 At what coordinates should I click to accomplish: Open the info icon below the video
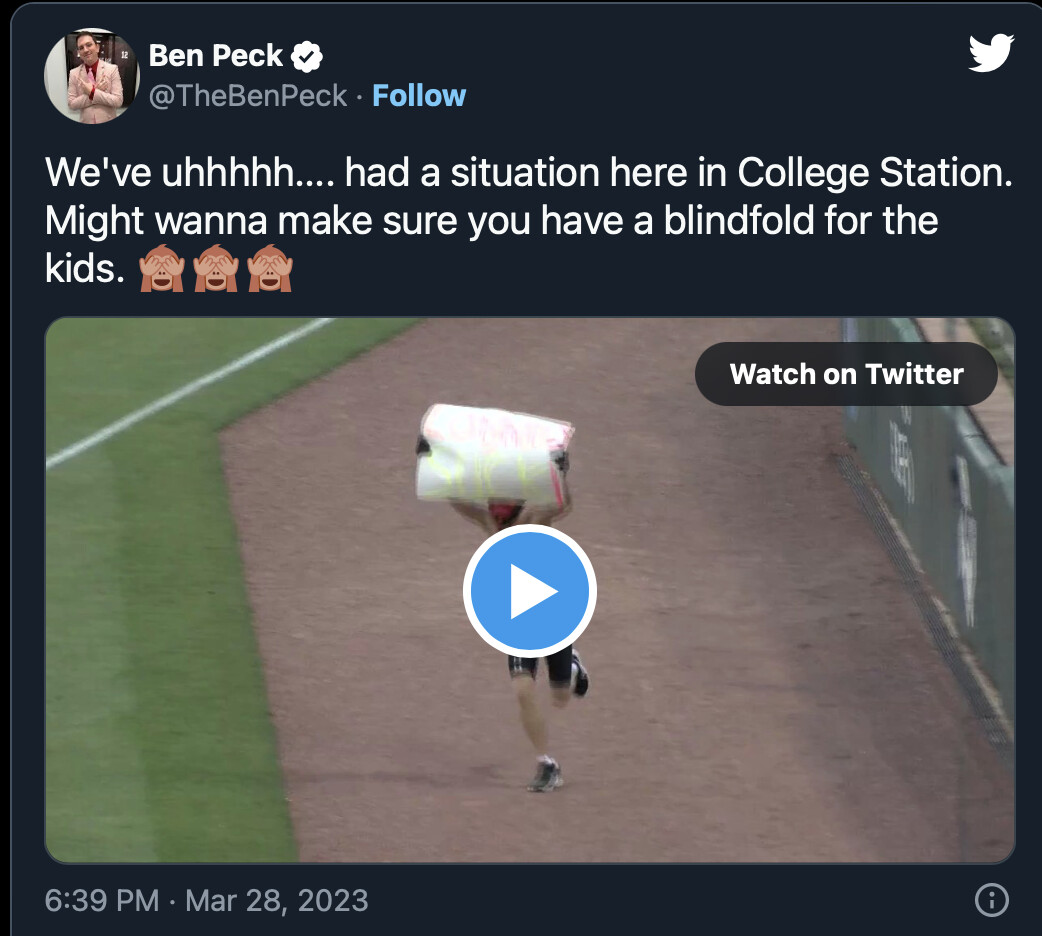coord(990,900)
